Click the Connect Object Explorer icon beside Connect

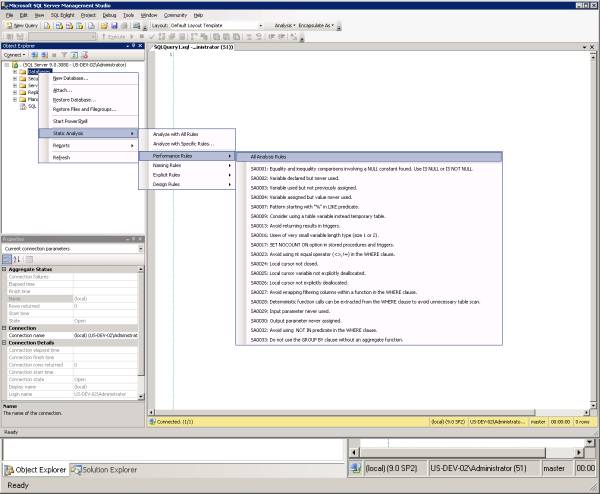point(34,55)
